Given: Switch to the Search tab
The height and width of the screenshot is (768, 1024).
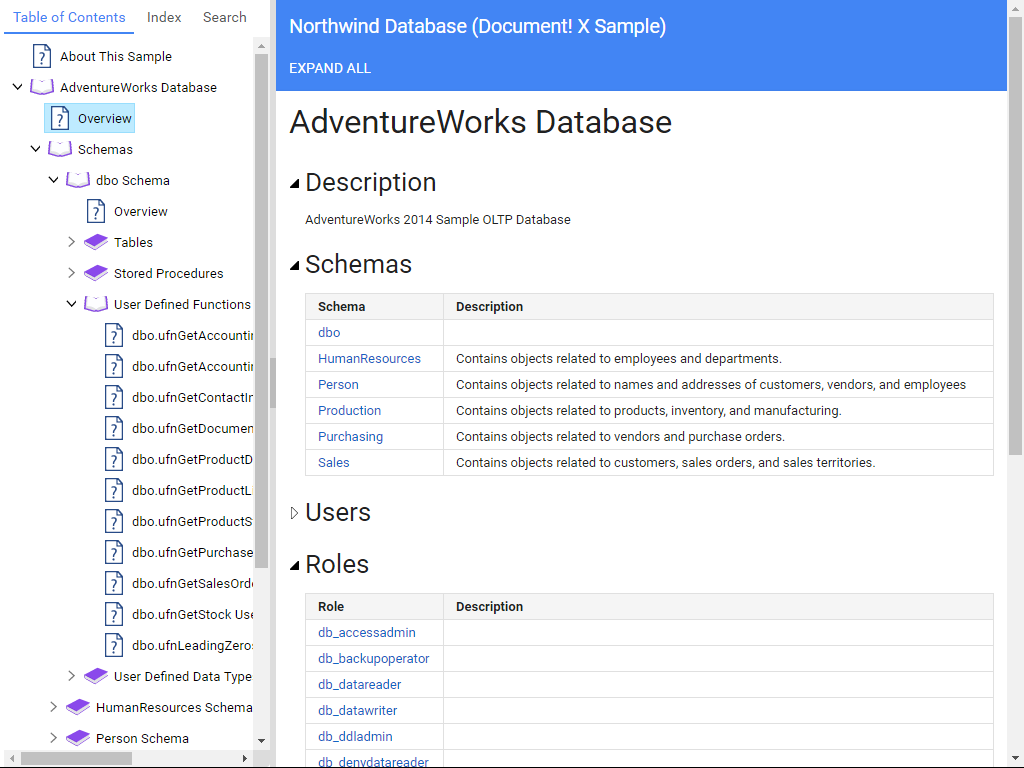Looking at the screenshot, I should 225,17.
